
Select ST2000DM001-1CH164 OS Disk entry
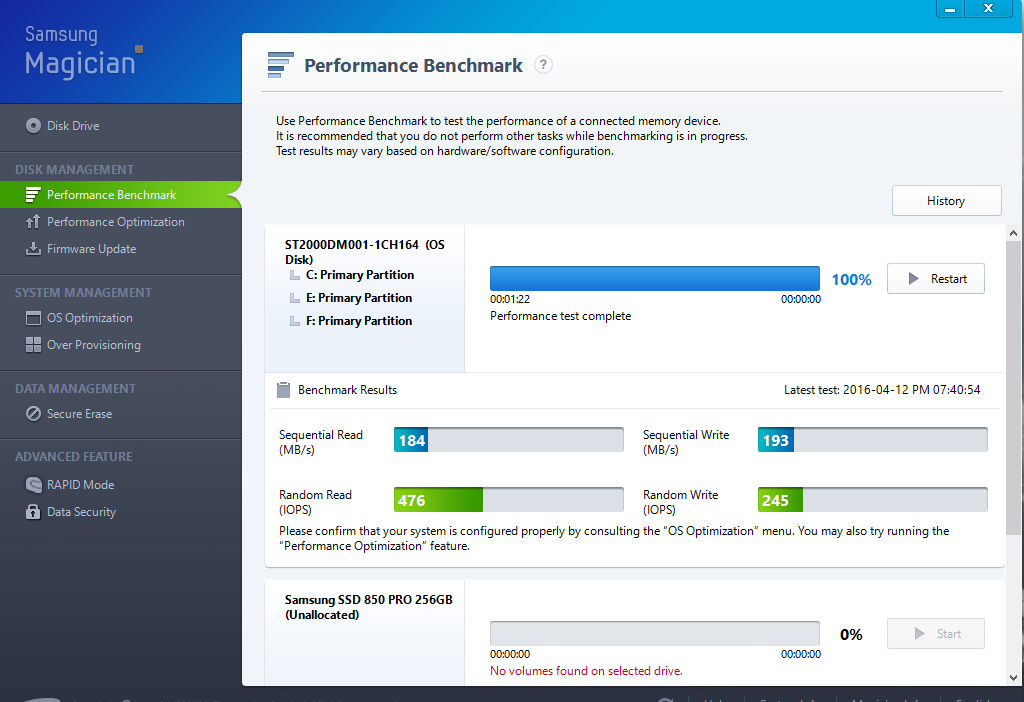point(364,252)
